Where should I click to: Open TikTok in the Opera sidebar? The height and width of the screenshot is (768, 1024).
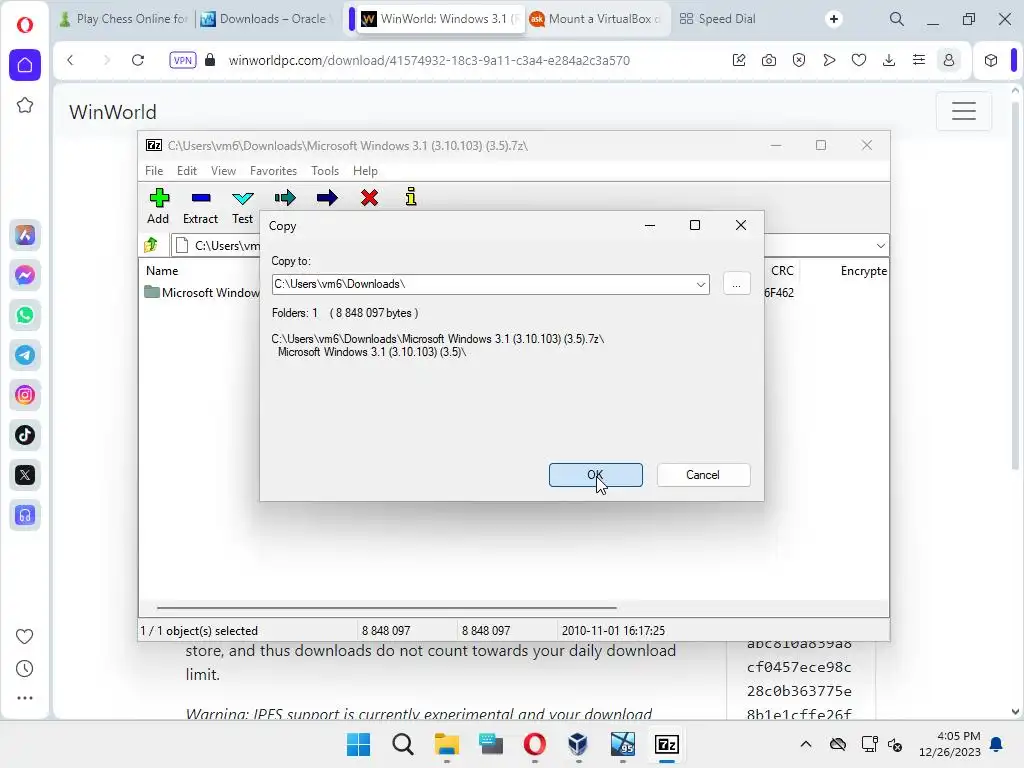click(x=25, y=435)
